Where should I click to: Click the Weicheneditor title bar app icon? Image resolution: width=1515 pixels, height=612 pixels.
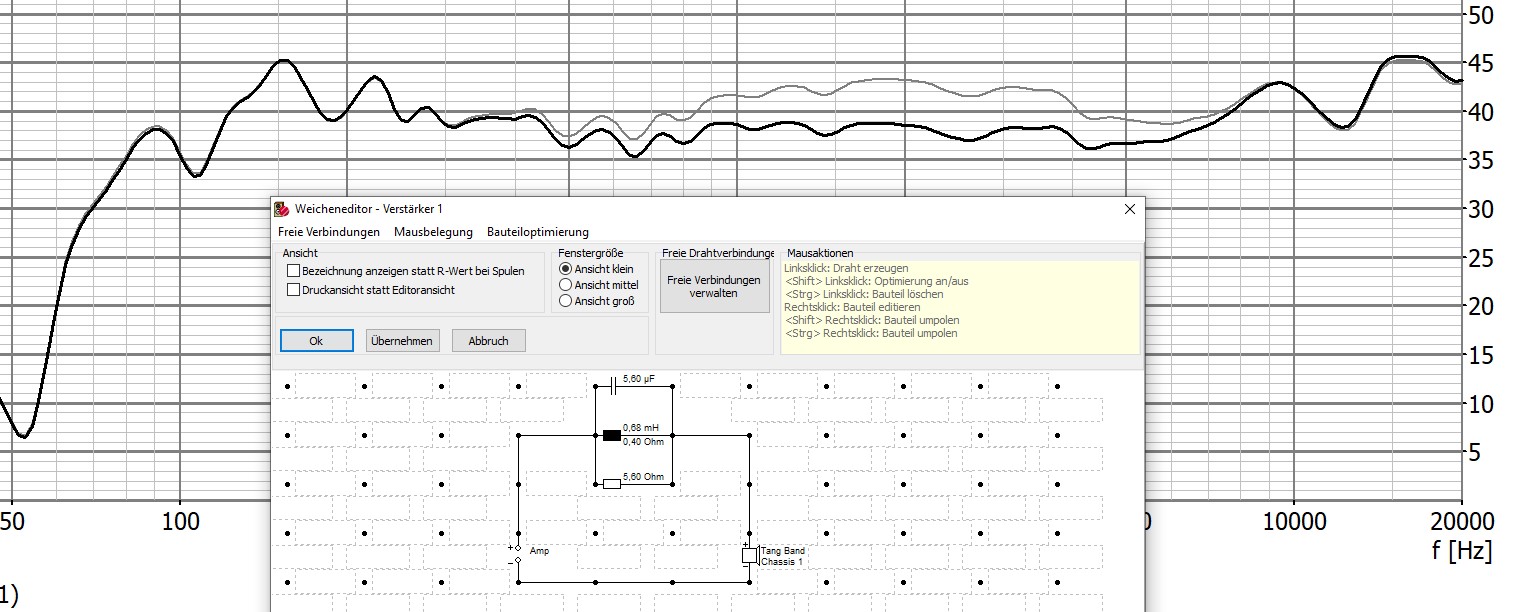282,209
